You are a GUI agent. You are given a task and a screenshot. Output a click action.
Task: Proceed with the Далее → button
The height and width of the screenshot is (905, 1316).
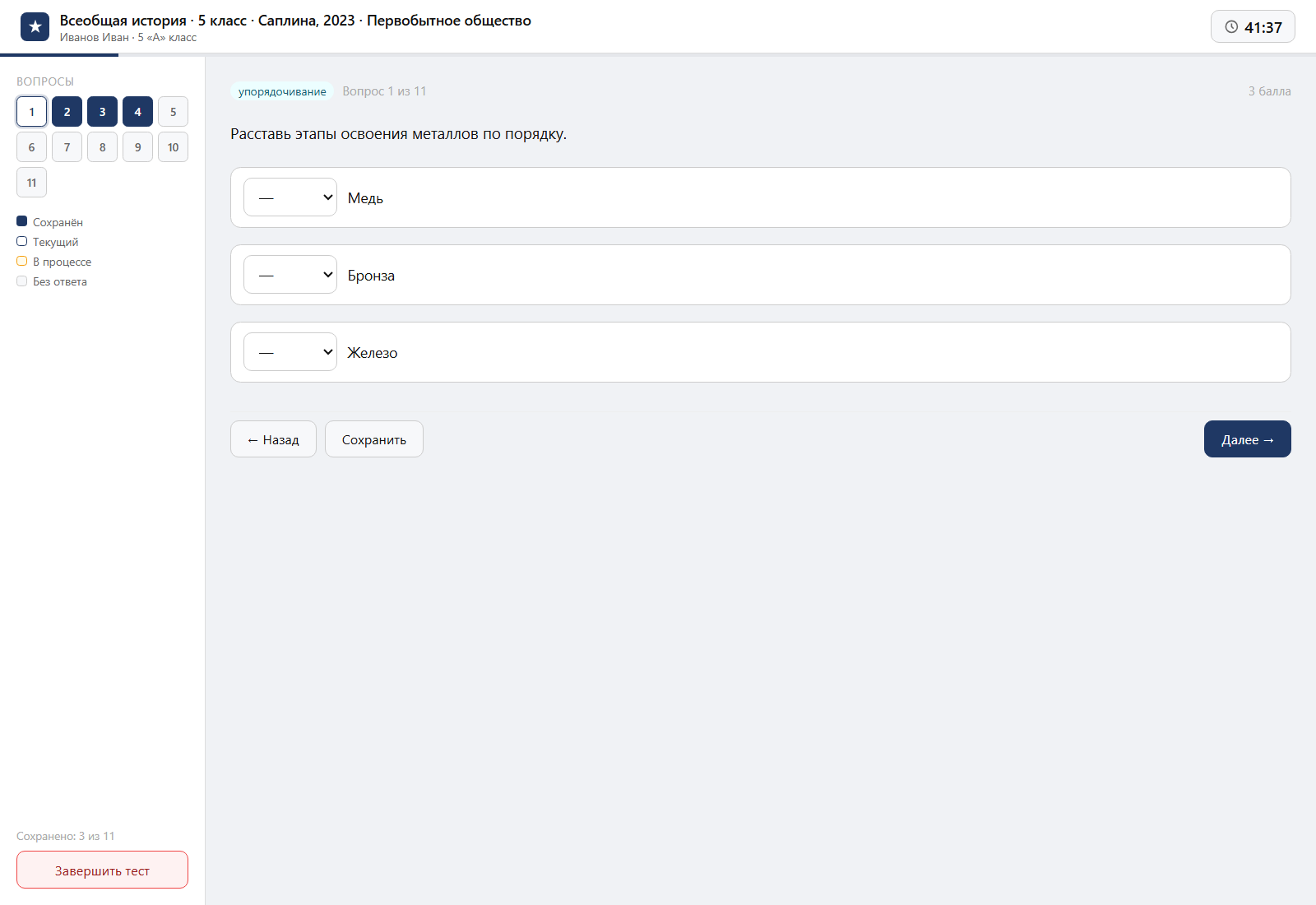1248,439
